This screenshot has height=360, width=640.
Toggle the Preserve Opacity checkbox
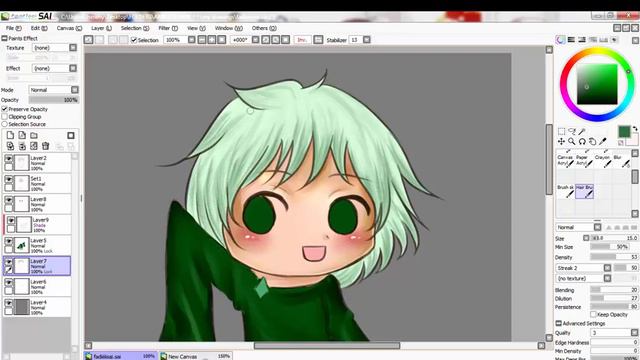click(x=4, y=109)
